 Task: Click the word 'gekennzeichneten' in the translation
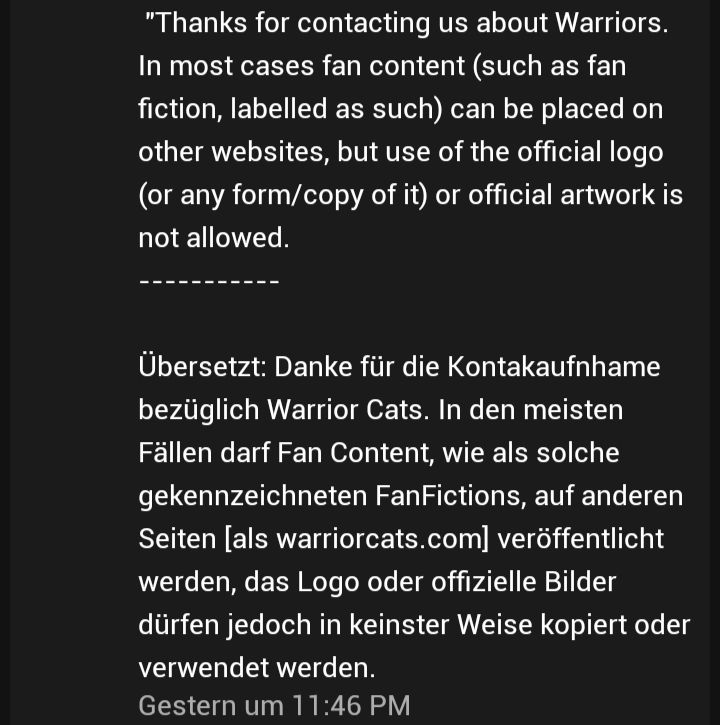click(252, 497)
